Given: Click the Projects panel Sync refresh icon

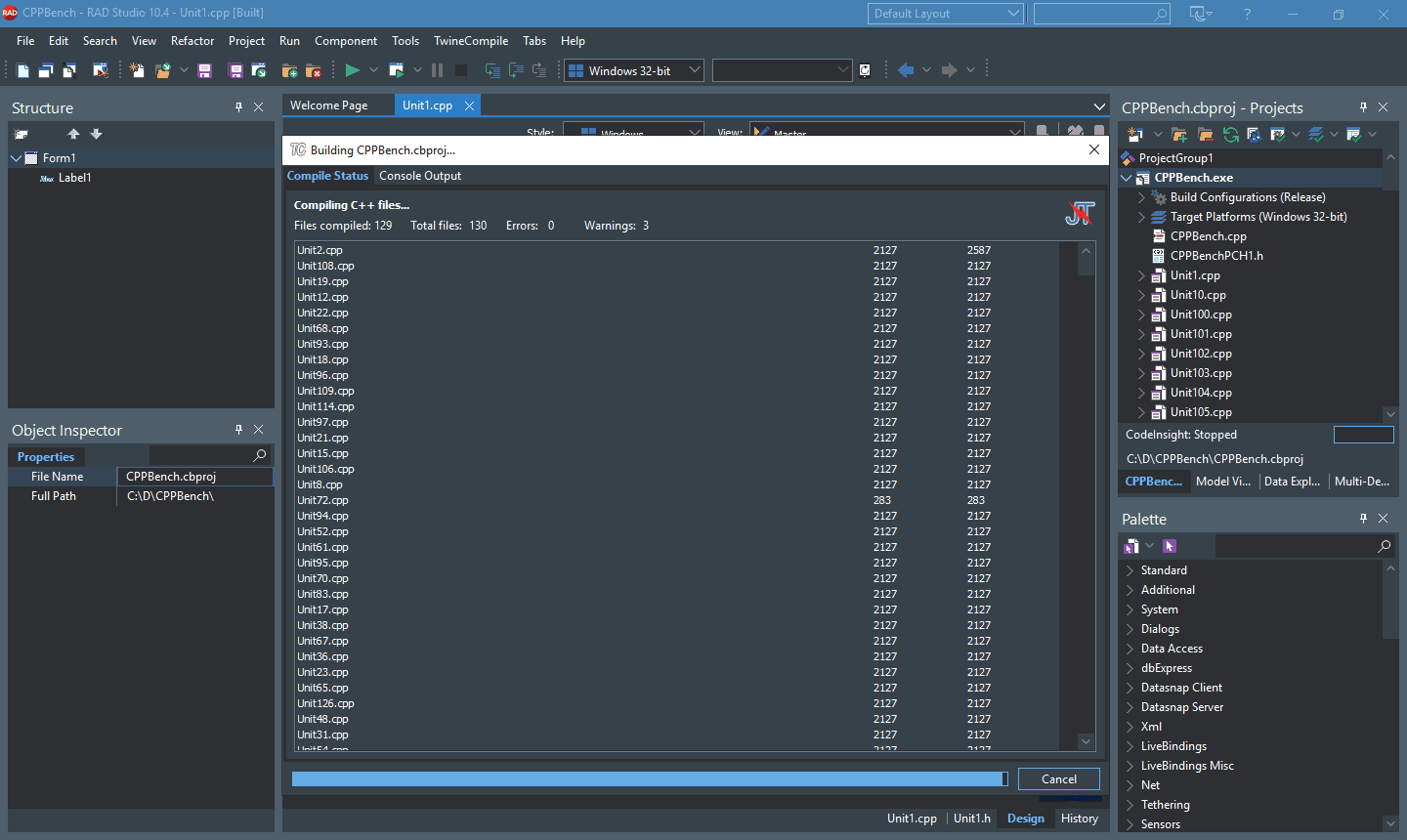Looking at the screenshot, I should pos(1230,134).
